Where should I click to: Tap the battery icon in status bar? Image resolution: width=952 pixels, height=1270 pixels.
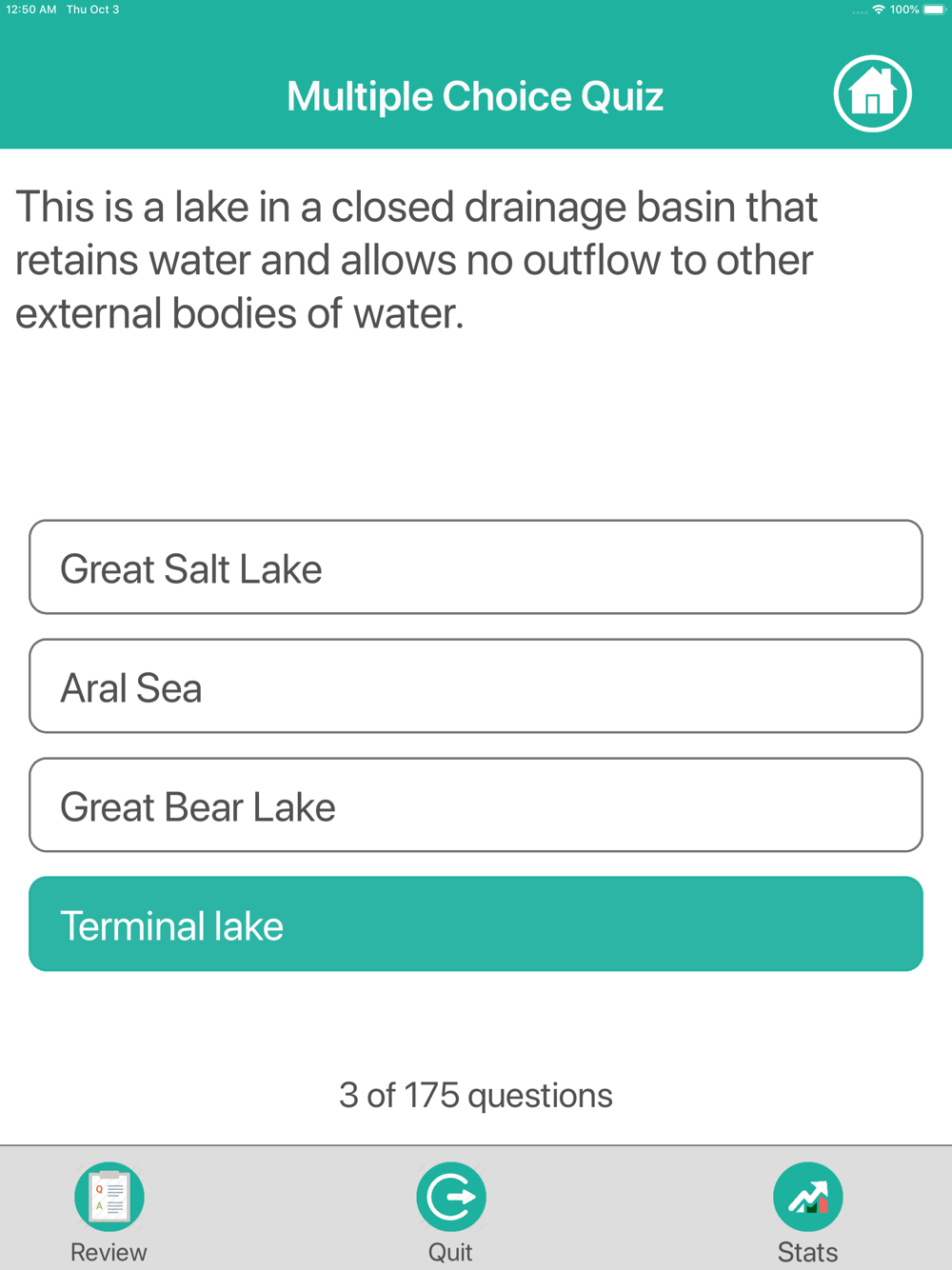(934, 10)
